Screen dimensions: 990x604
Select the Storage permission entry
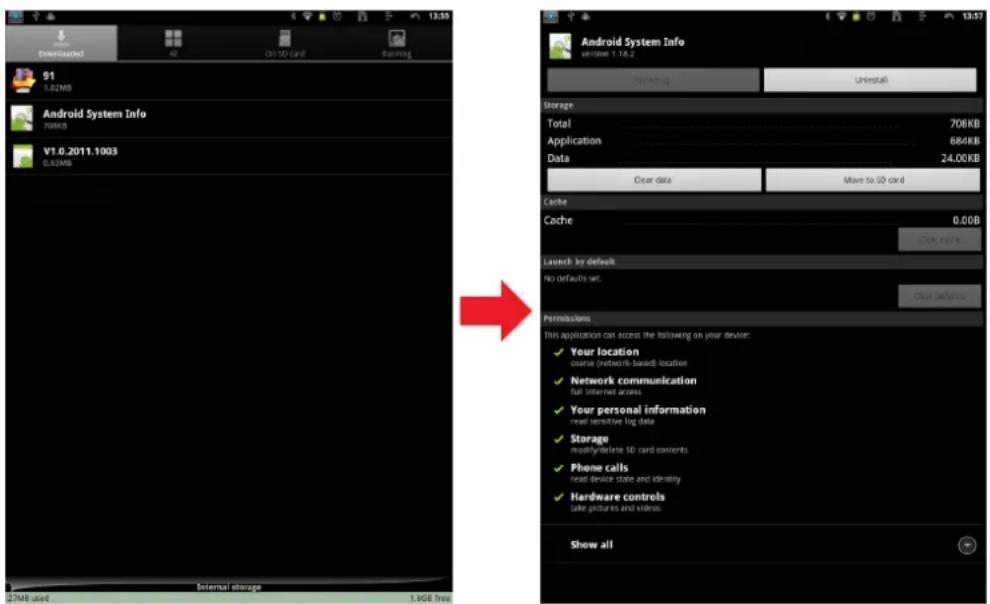click(x=629, y=444)
